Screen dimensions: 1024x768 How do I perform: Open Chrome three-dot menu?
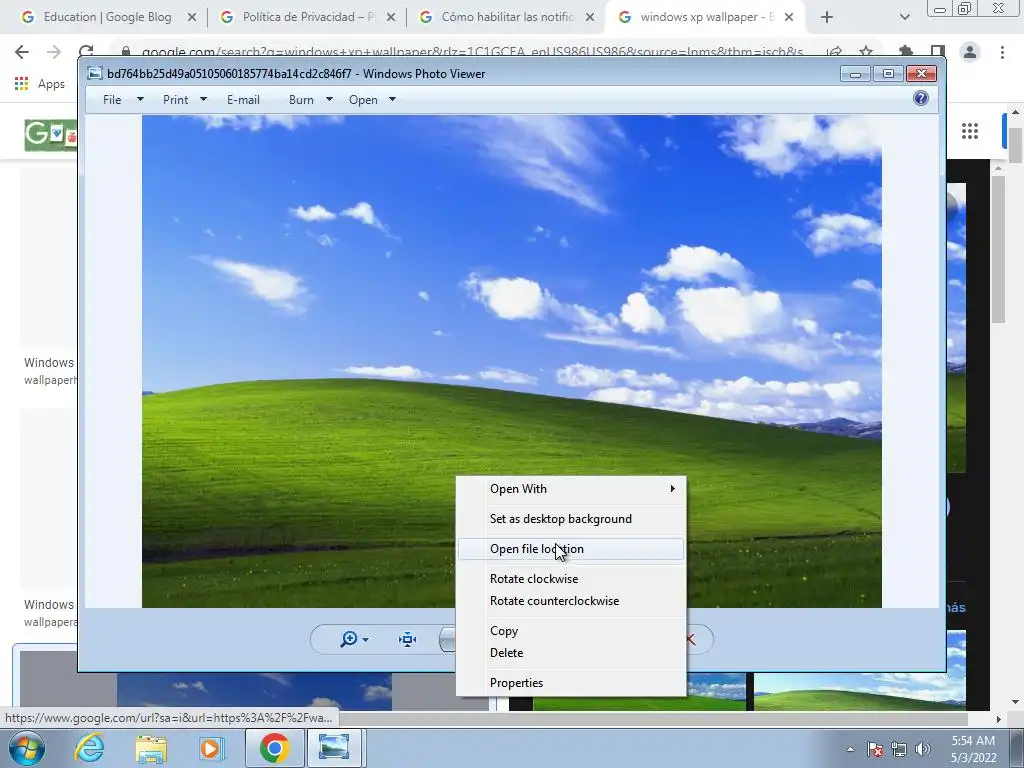[x=1002, y=52]
